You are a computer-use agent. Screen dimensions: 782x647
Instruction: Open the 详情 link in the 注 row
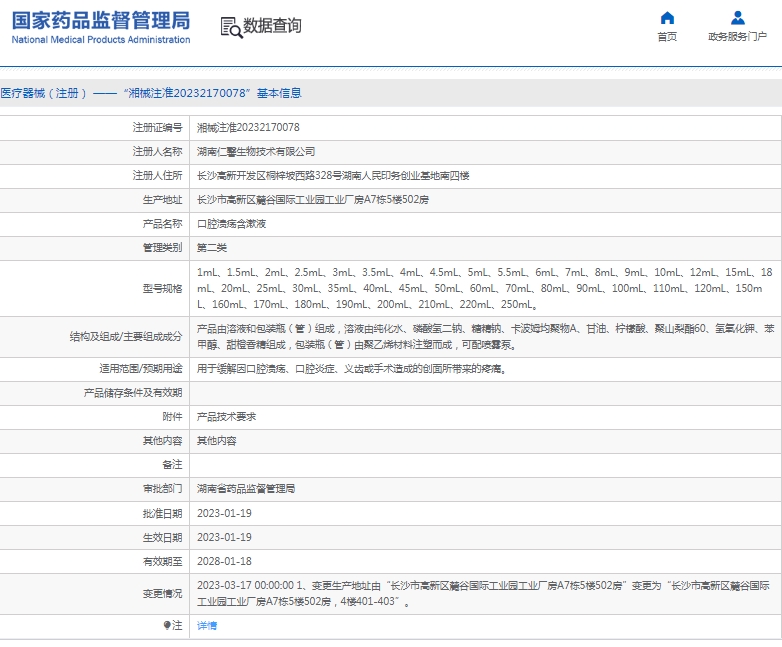point(206,625)
